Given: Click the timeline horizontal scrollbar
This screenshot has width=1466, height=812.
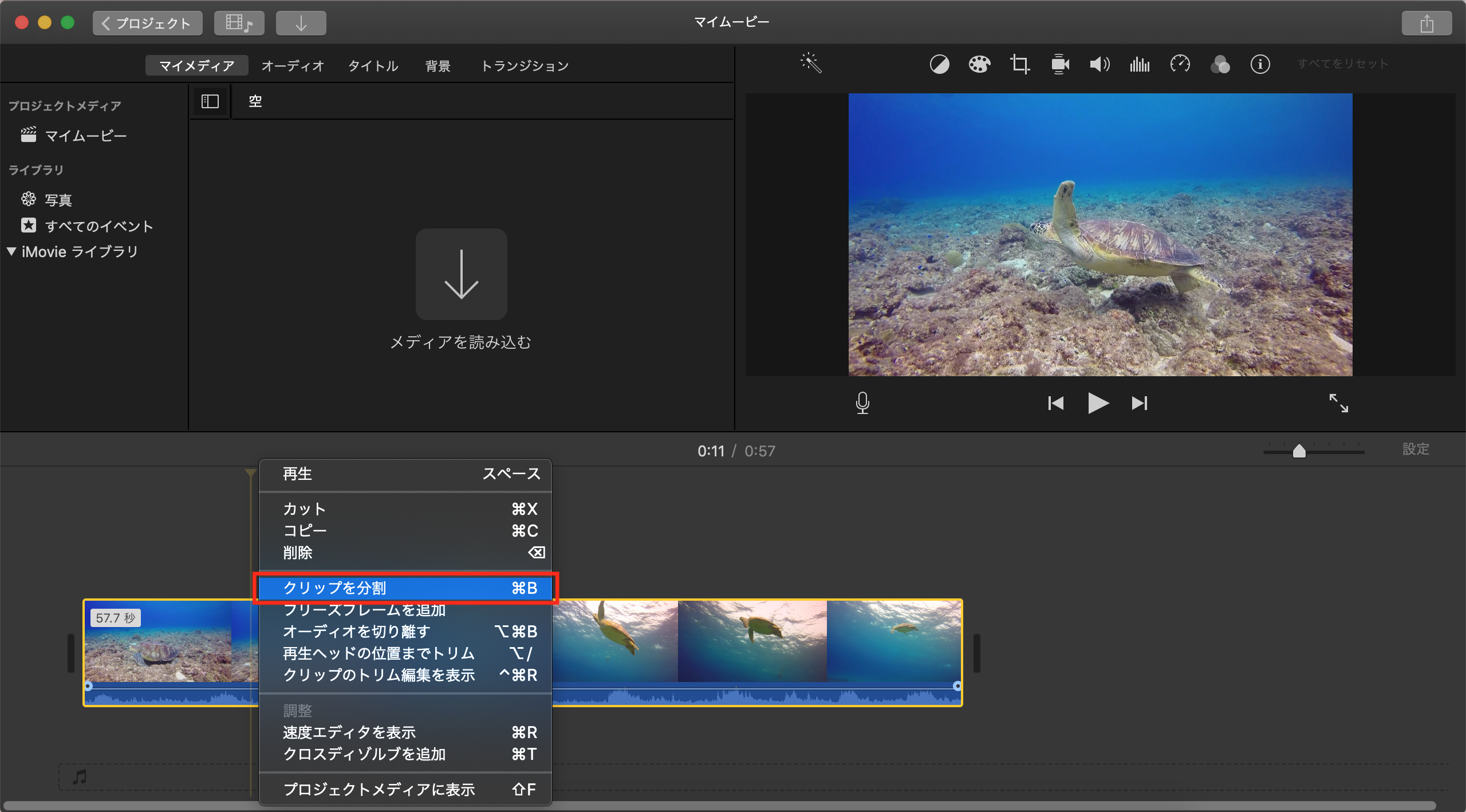Looking at the screenshot, I should click(720, 806).
